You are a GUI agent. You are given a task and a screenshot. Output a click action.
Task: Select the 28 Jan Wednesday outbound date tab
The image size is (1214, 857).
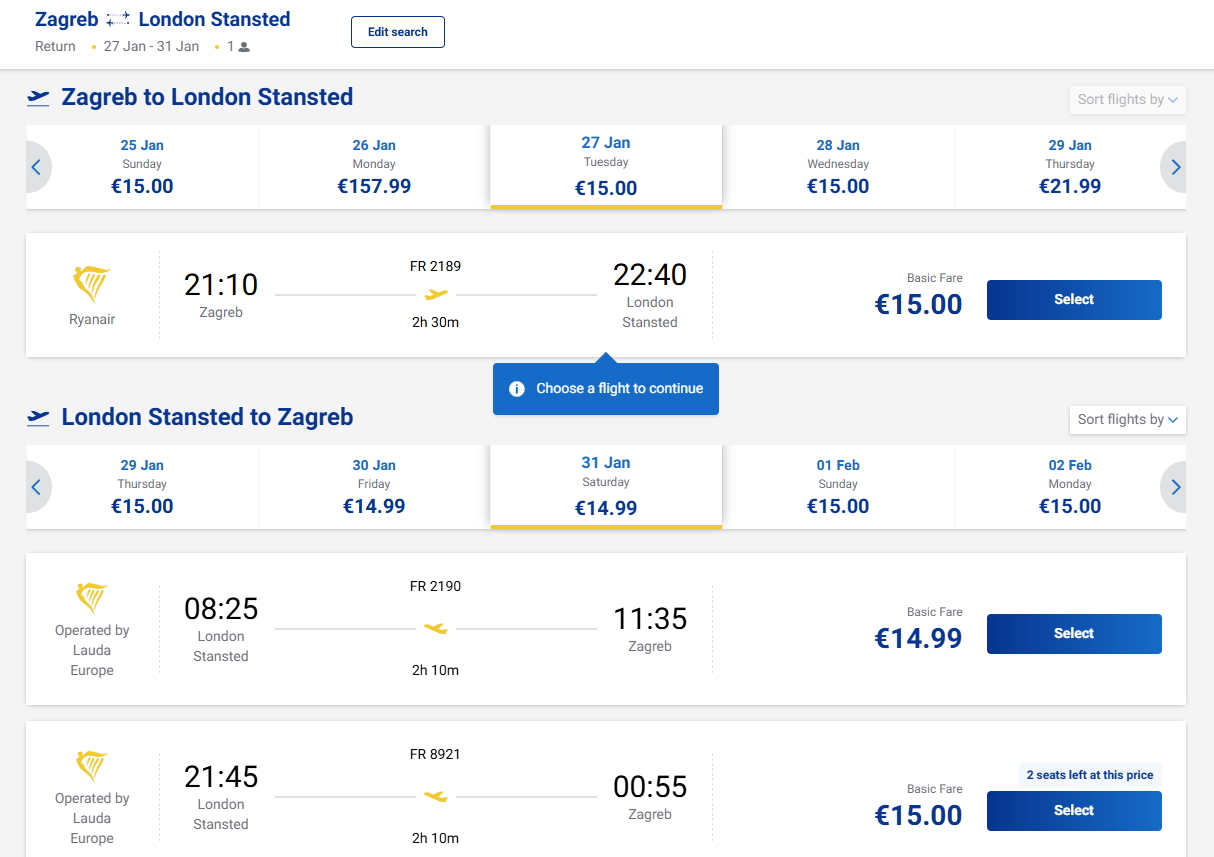pyautogui.click(x=838, y=167)
